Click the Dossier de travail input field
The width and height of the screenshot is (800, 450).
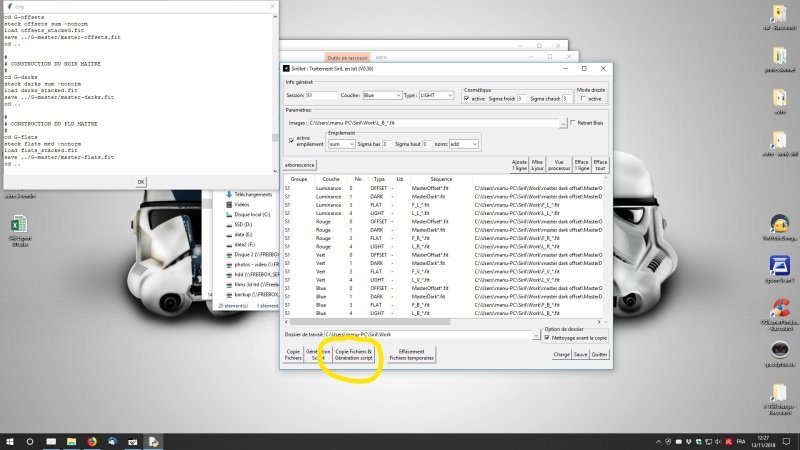428,335
